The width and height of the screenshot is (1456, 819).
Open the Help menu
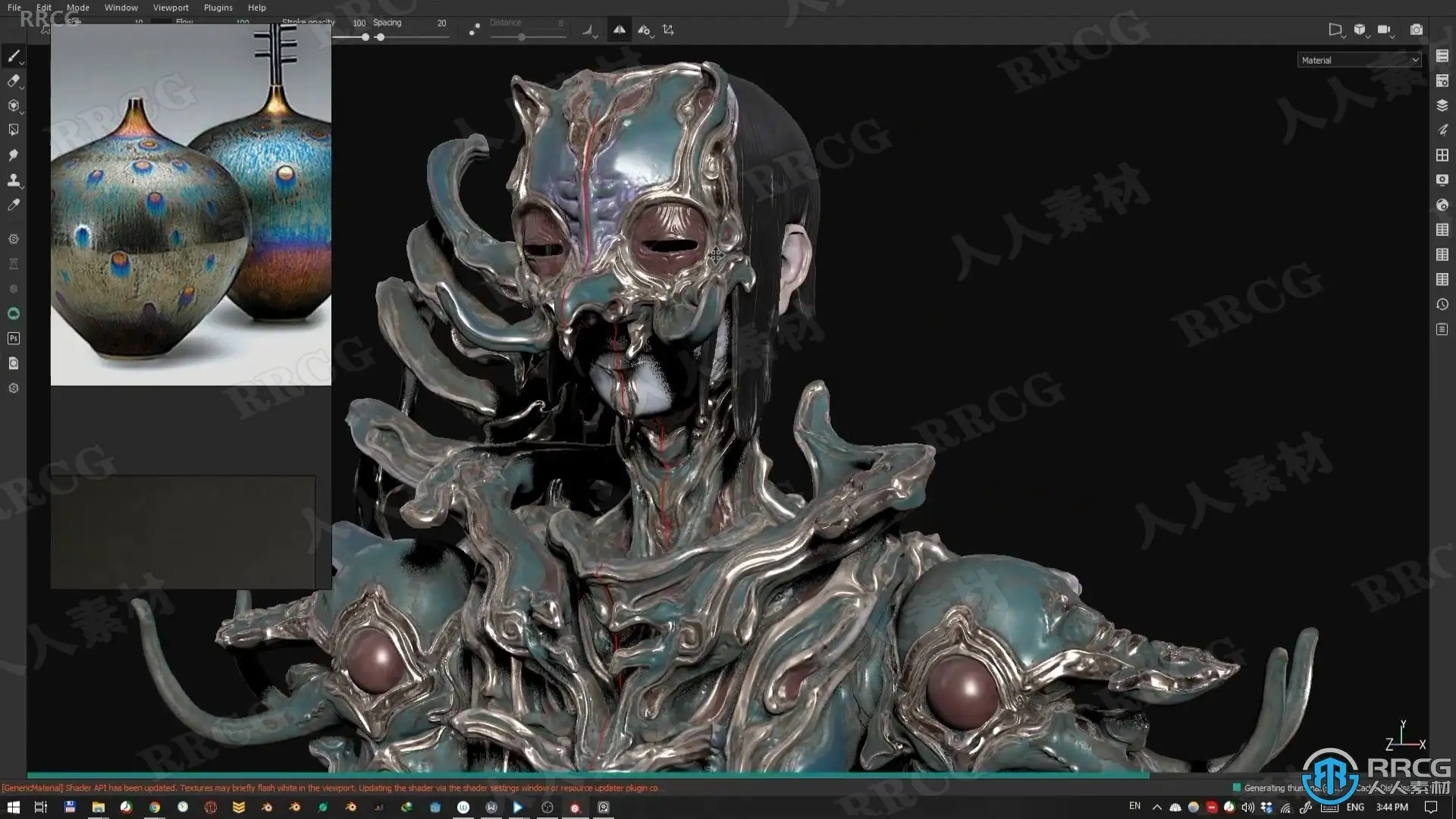(x=257, y=8)
